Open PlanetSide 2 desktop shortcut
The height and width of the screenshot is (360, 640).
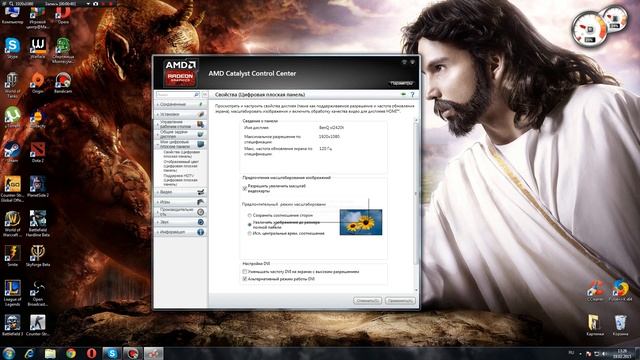(38, 187)
